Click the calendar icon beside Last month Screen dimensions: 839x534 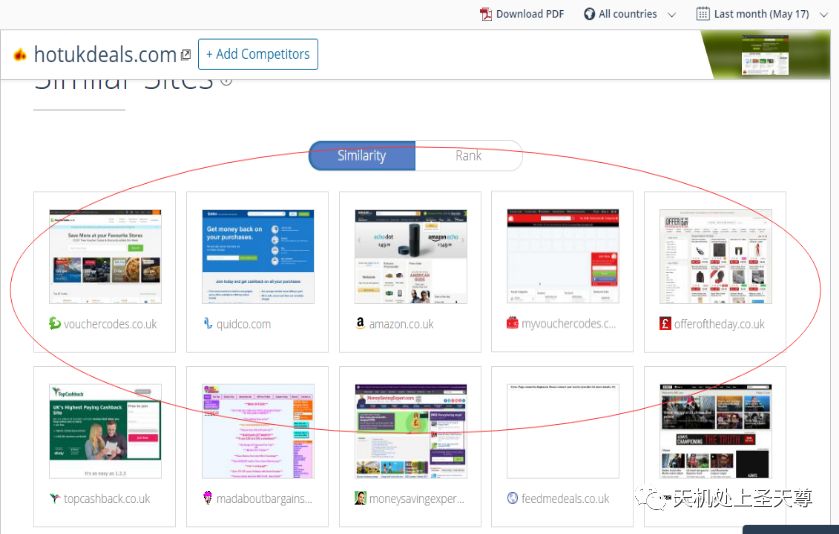[x=703, y=13]
